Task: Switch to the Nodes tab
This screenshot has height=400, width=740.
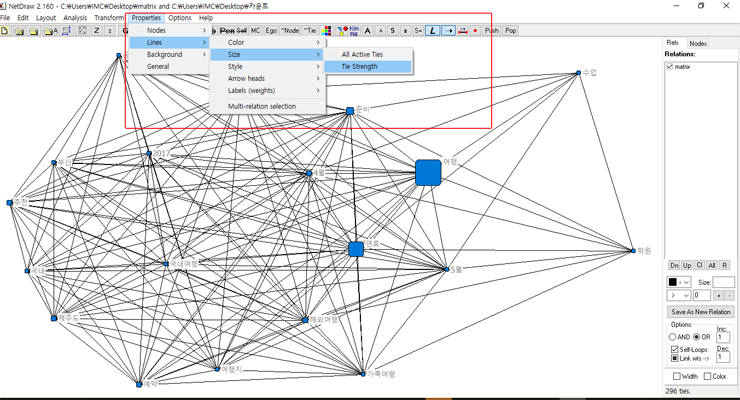Action: (x=698, y=43)
